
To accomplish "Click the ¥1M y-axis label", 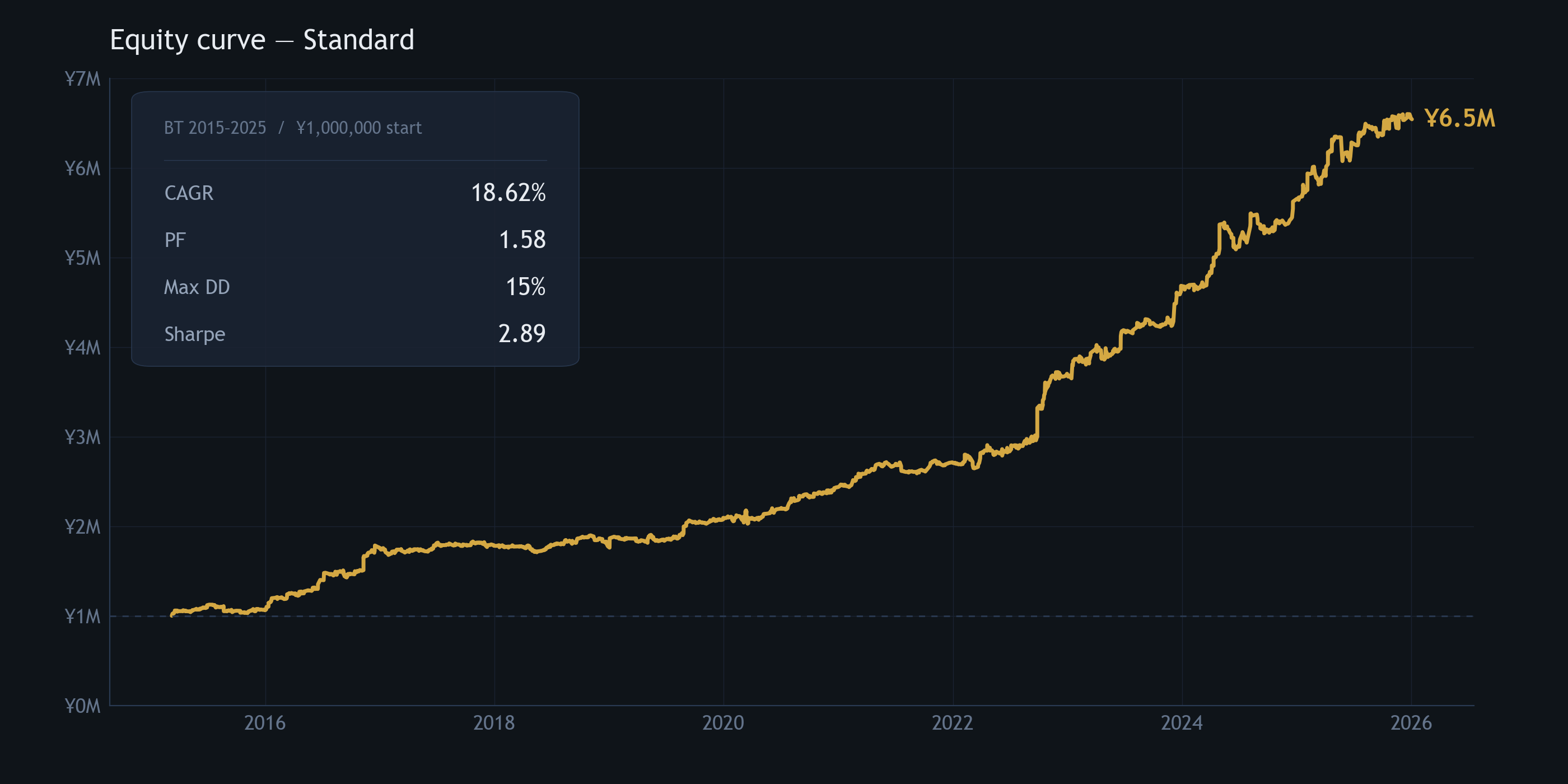I will pos(83,616).
